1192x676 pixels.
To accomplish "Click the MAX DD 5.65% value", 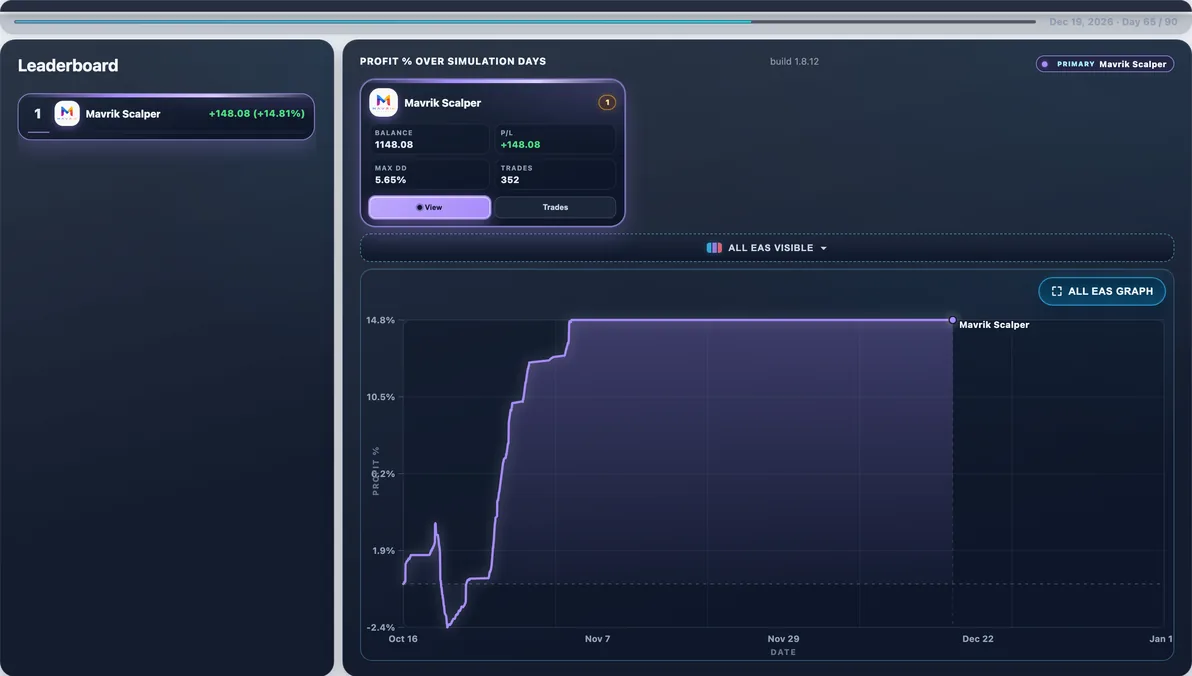I will click(x=390, y=180).
